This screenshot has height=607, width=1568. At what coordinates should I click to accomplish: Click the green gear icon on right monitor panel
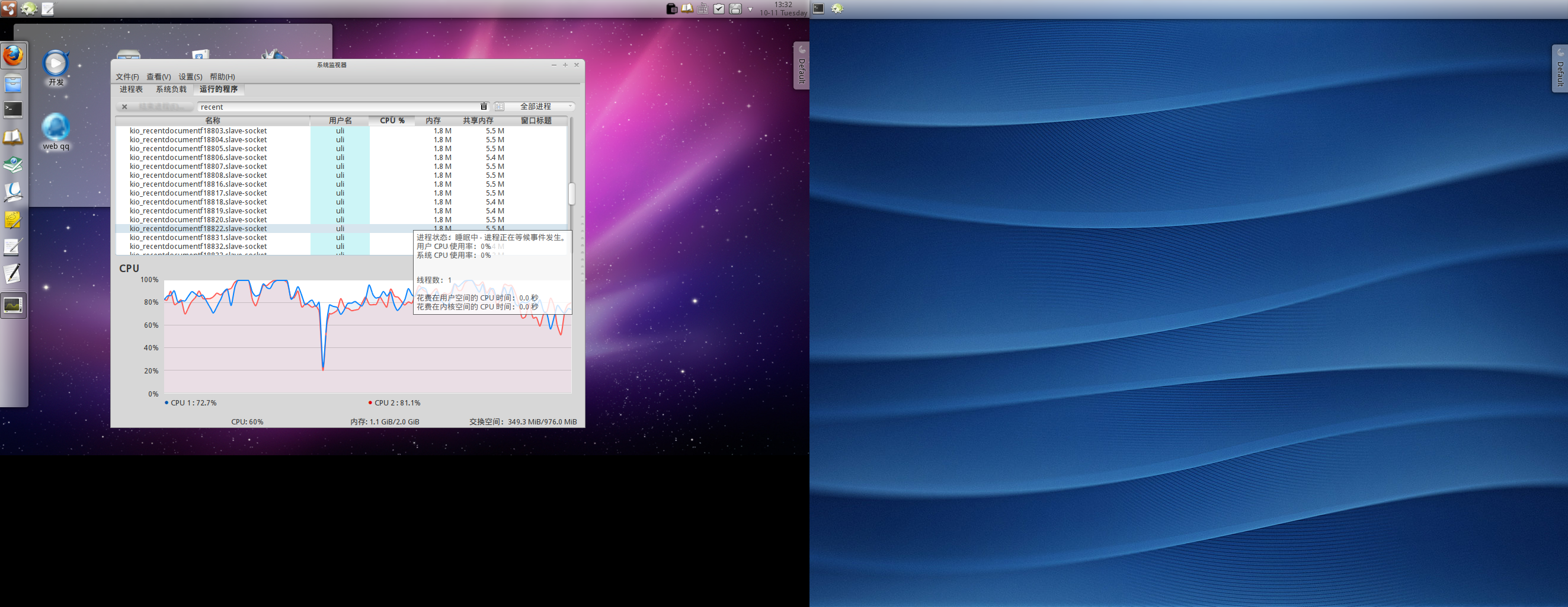coord(837,8)
